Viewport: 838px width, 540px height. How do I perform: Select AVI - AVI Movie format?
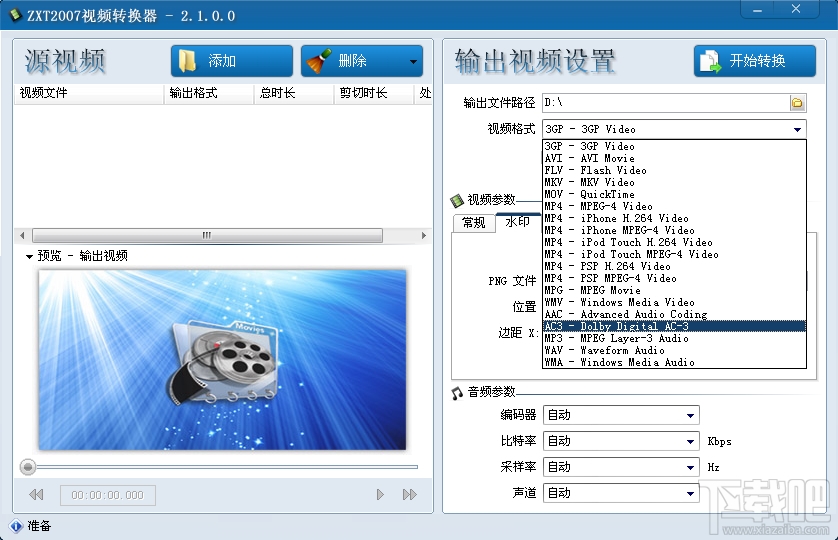click(674, 158)
